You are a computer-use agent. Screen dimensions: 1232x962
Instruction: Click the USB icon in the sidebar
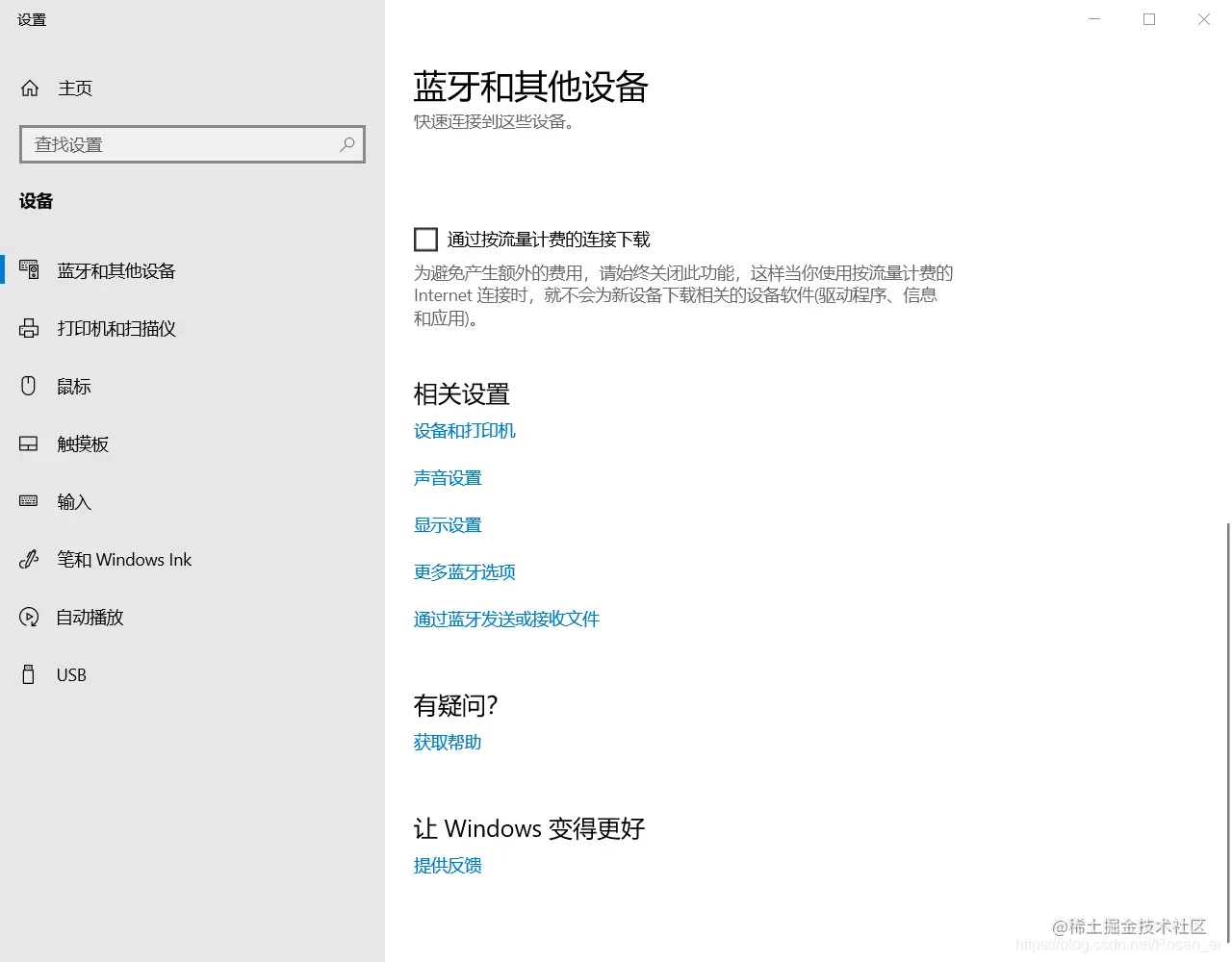click(x=29, y=674)
